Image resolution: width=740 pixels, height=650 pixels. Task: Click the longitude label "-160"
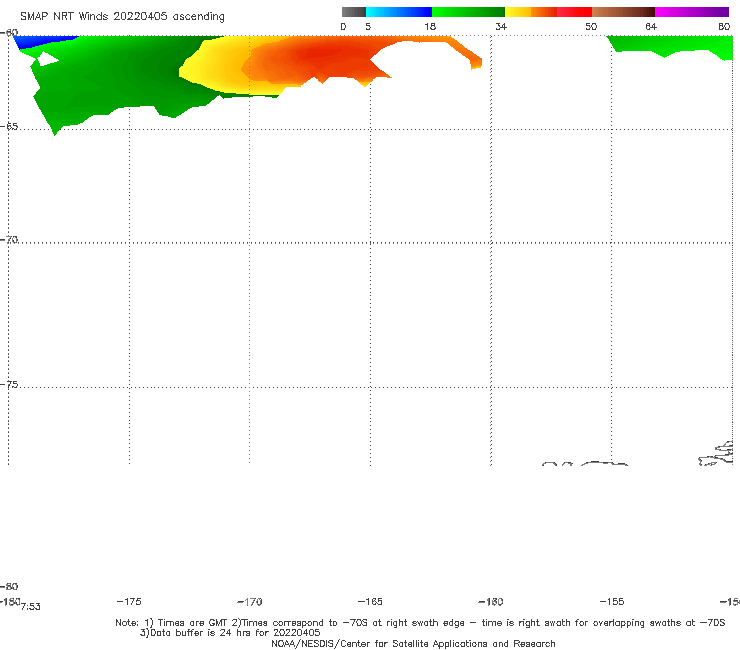click(491, 602)
